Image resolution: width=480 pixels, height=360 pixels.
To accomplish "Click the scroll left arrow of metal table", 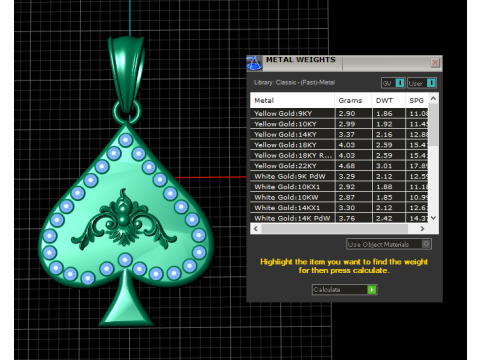I will point(256,229).
